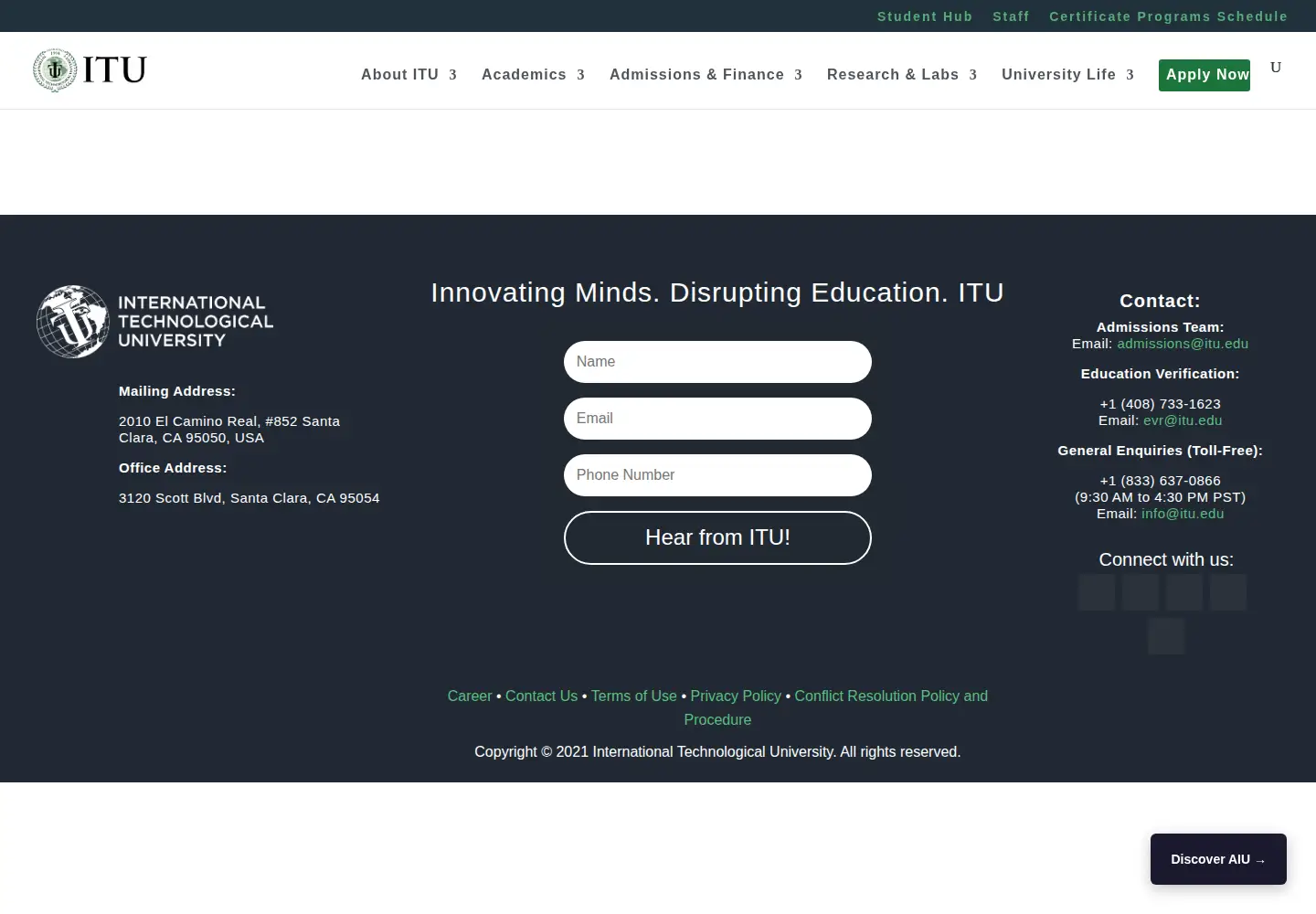Click the "(9:30 AM to 4:30 PM PST)" hours text
This screenshot has width=1316, height=914.
click(1160, 497)
